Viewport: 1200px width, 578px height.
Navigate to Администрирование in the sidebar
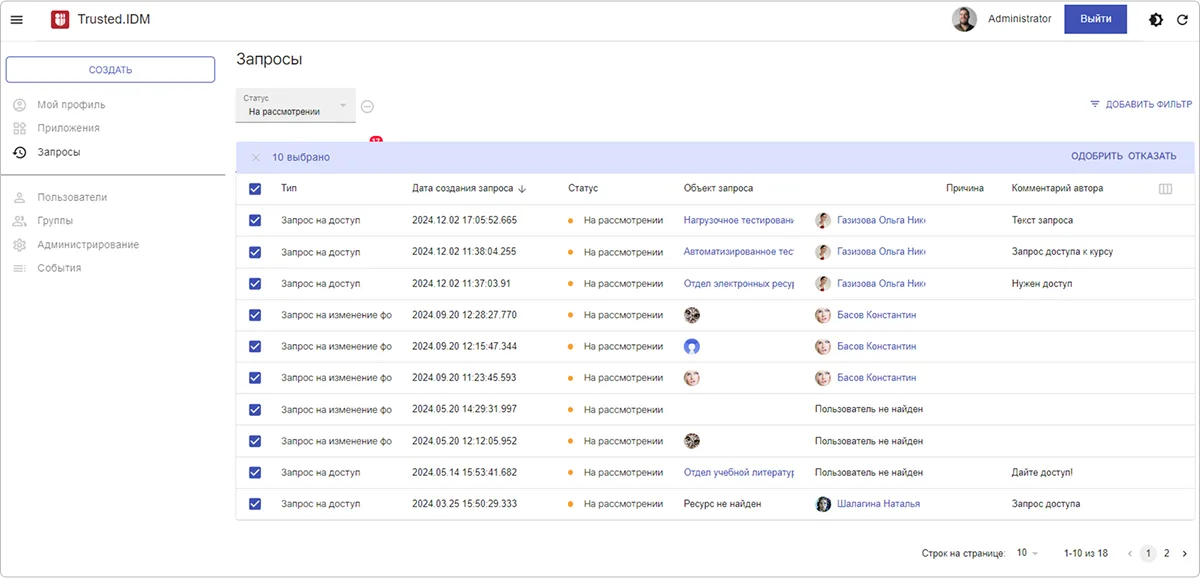click(x=88, y=245)
